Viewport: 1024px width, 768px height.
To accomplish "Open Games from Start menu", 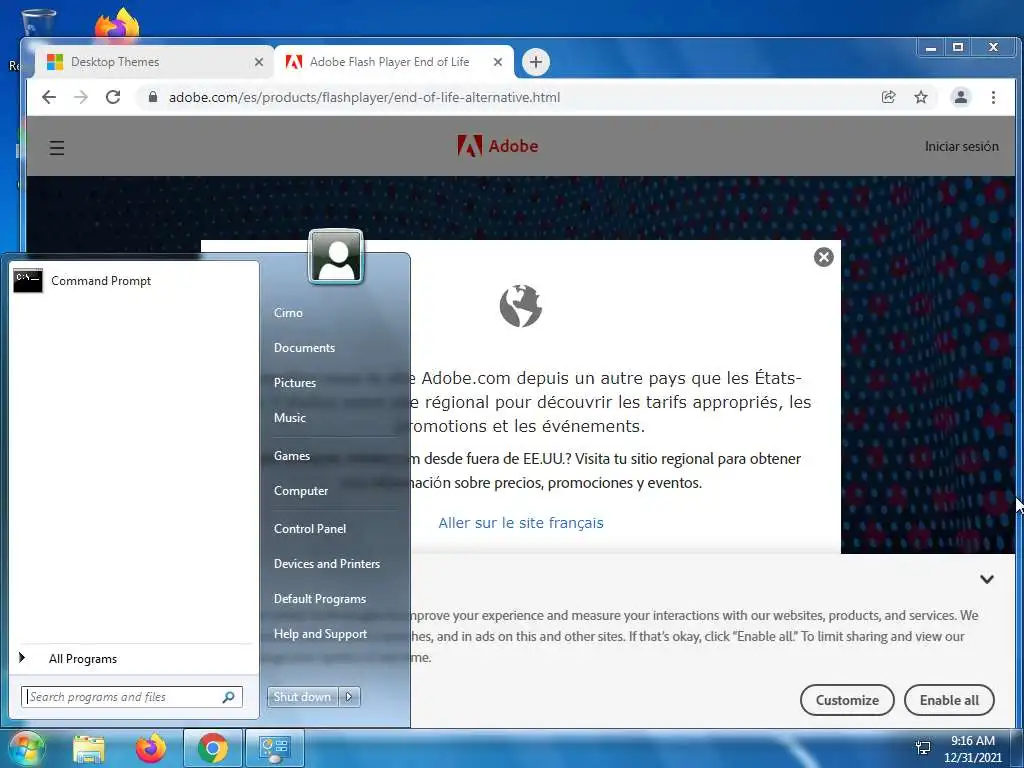I will pos(292,456).
